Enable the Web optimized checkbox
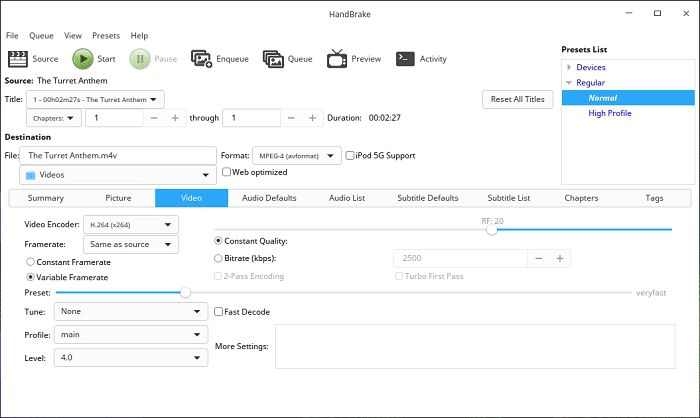 (227, 172)
